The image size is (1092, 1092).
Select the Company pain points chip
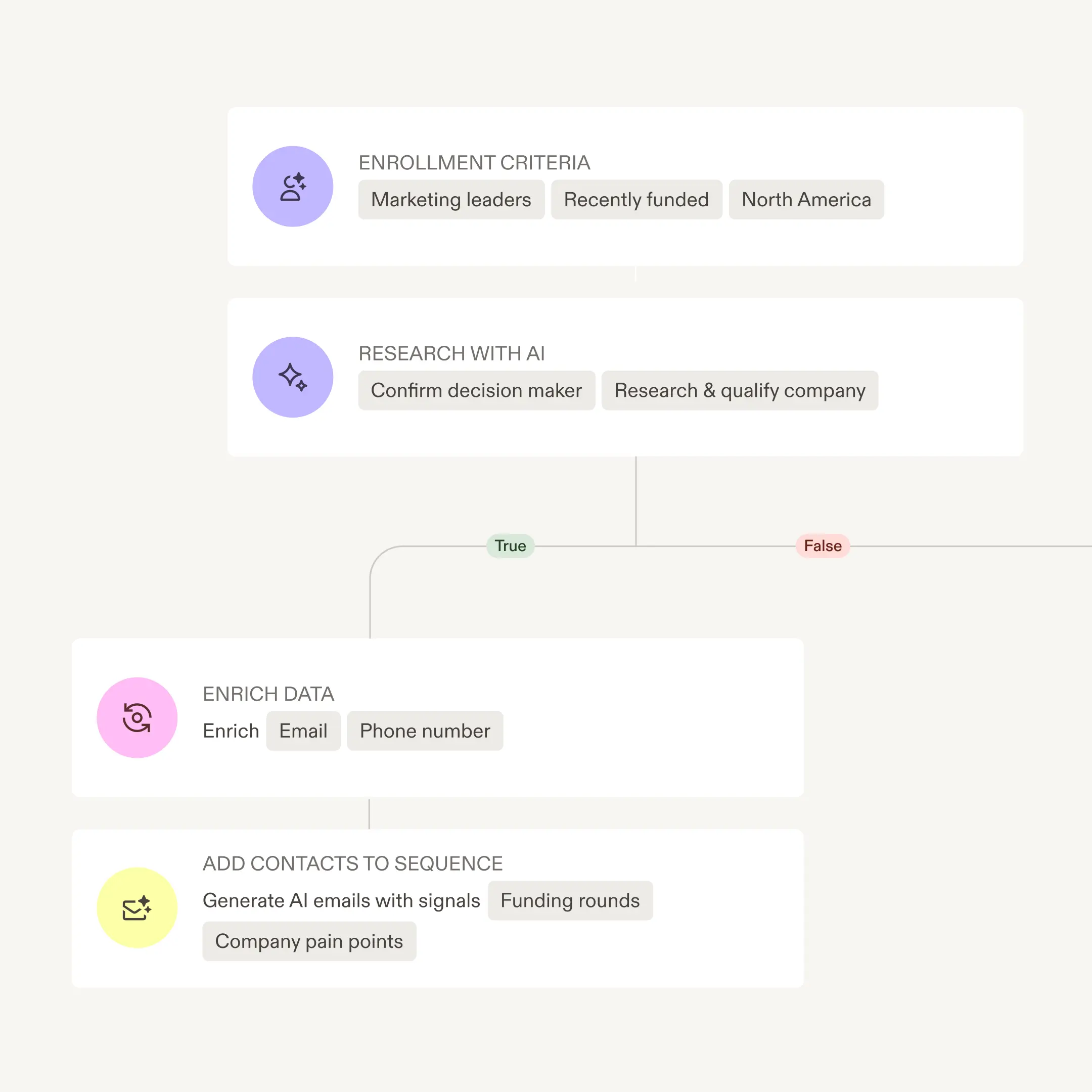pyautogui.click(x=308, y=941)
